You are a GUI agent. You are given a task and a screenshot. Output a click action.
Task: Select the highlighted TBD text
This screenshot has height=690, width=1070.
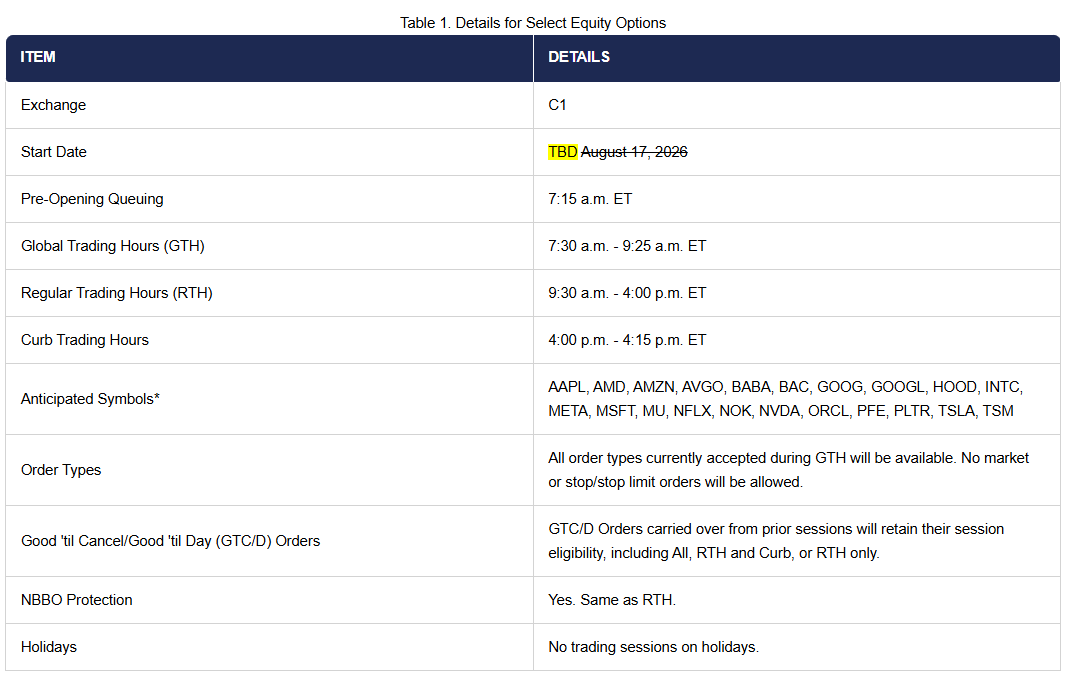pyautogui.click(x=563, y=152)
